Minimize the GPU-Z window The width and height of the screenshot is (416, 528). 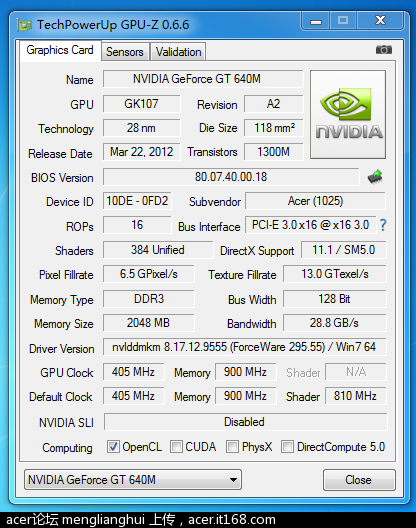316,21
